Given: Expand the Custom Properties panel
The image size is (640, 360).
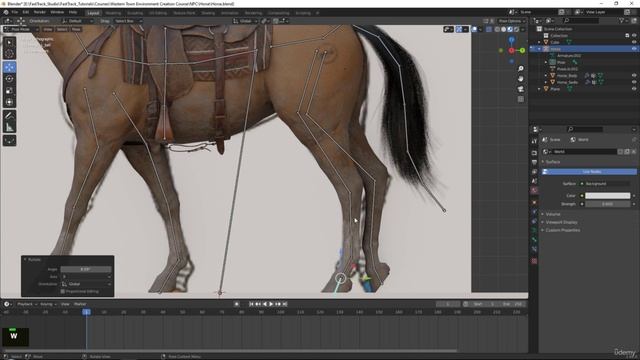Looking at the screenshot, I should 562,230.
